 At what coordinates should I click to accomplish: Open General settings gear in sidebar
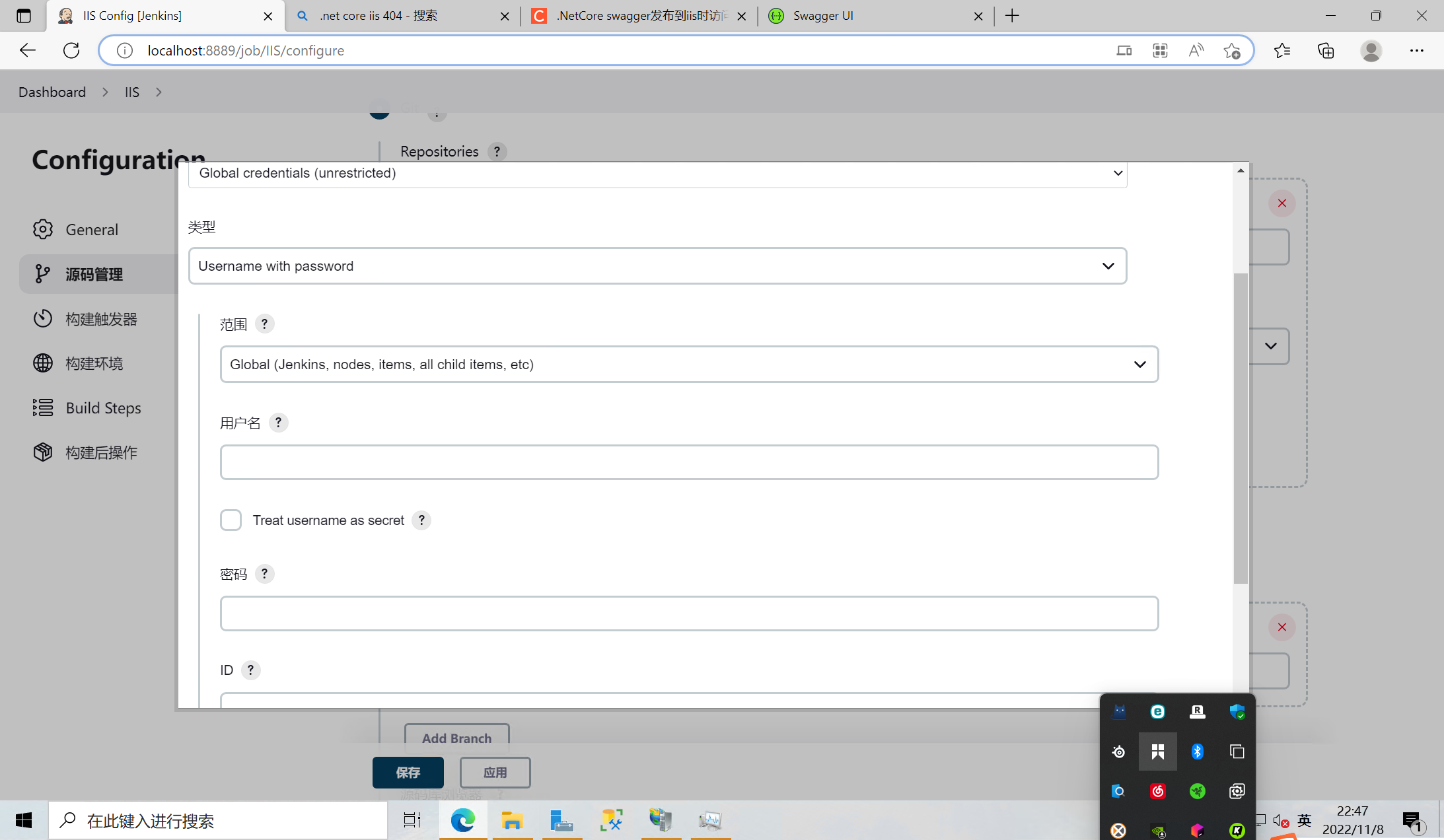coord(43,229)
